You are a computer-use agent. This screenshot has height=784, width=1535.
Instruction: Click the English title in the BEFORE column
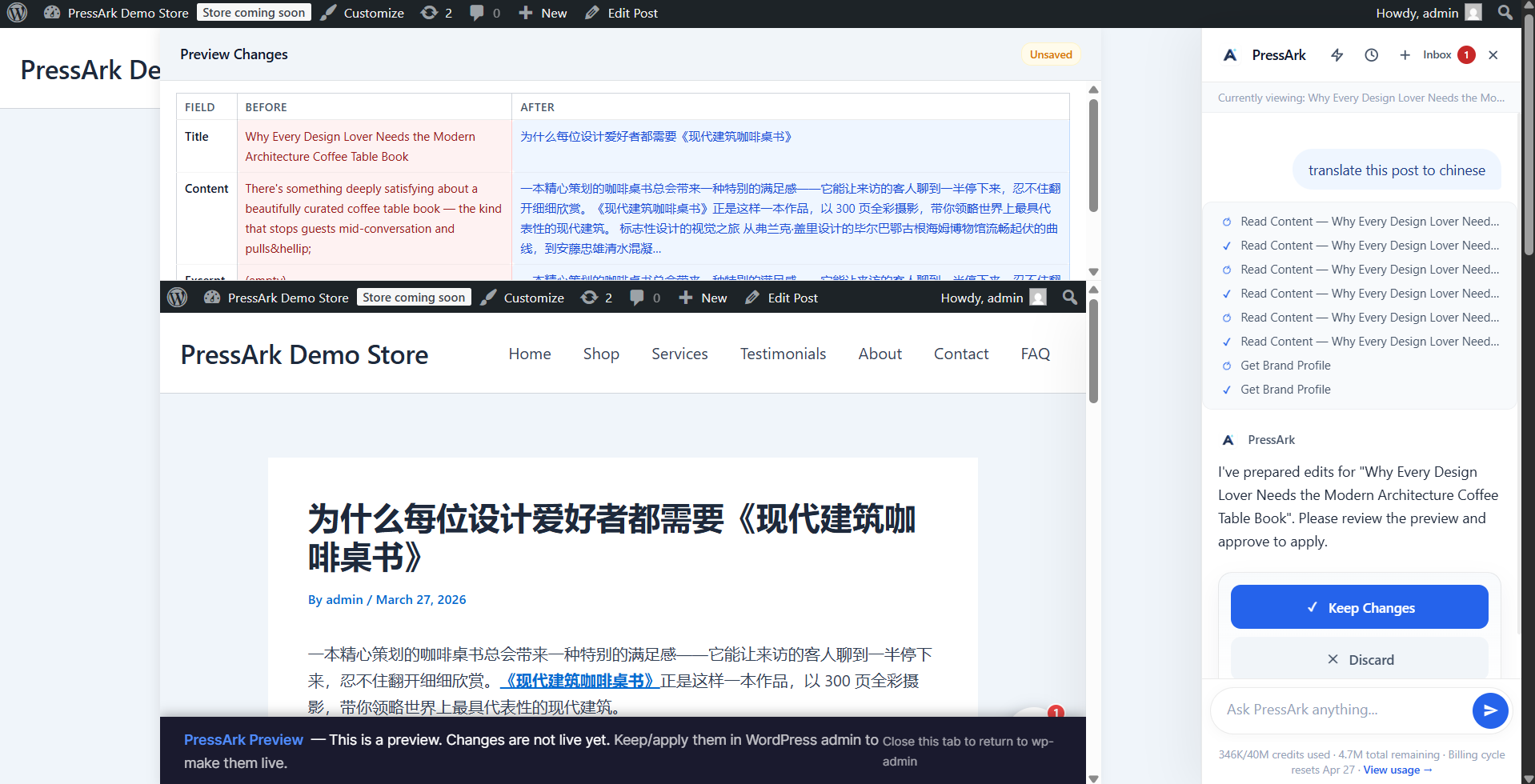(x=360, y=146)
